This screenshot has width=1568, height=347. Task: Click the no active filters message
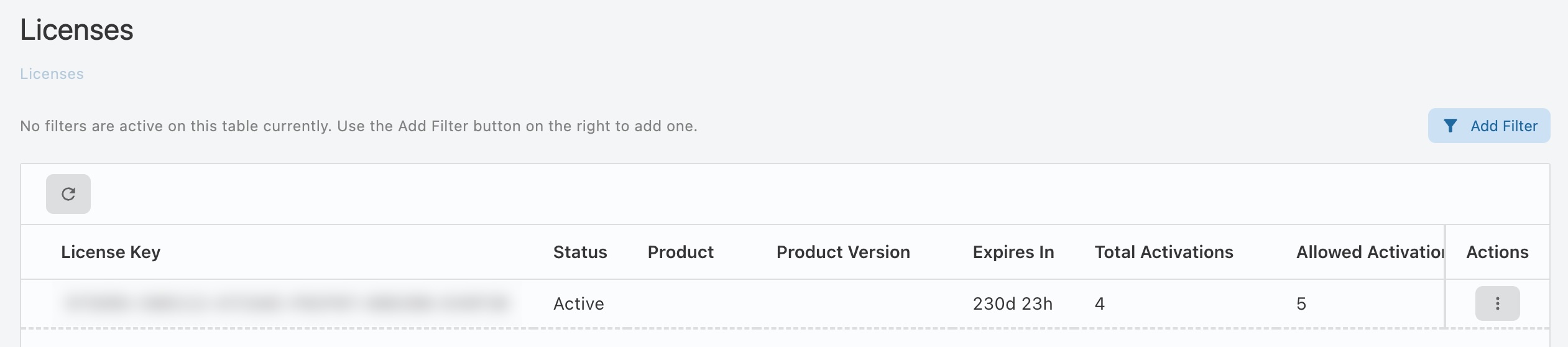pyautogui.click(x=358, y=126)
